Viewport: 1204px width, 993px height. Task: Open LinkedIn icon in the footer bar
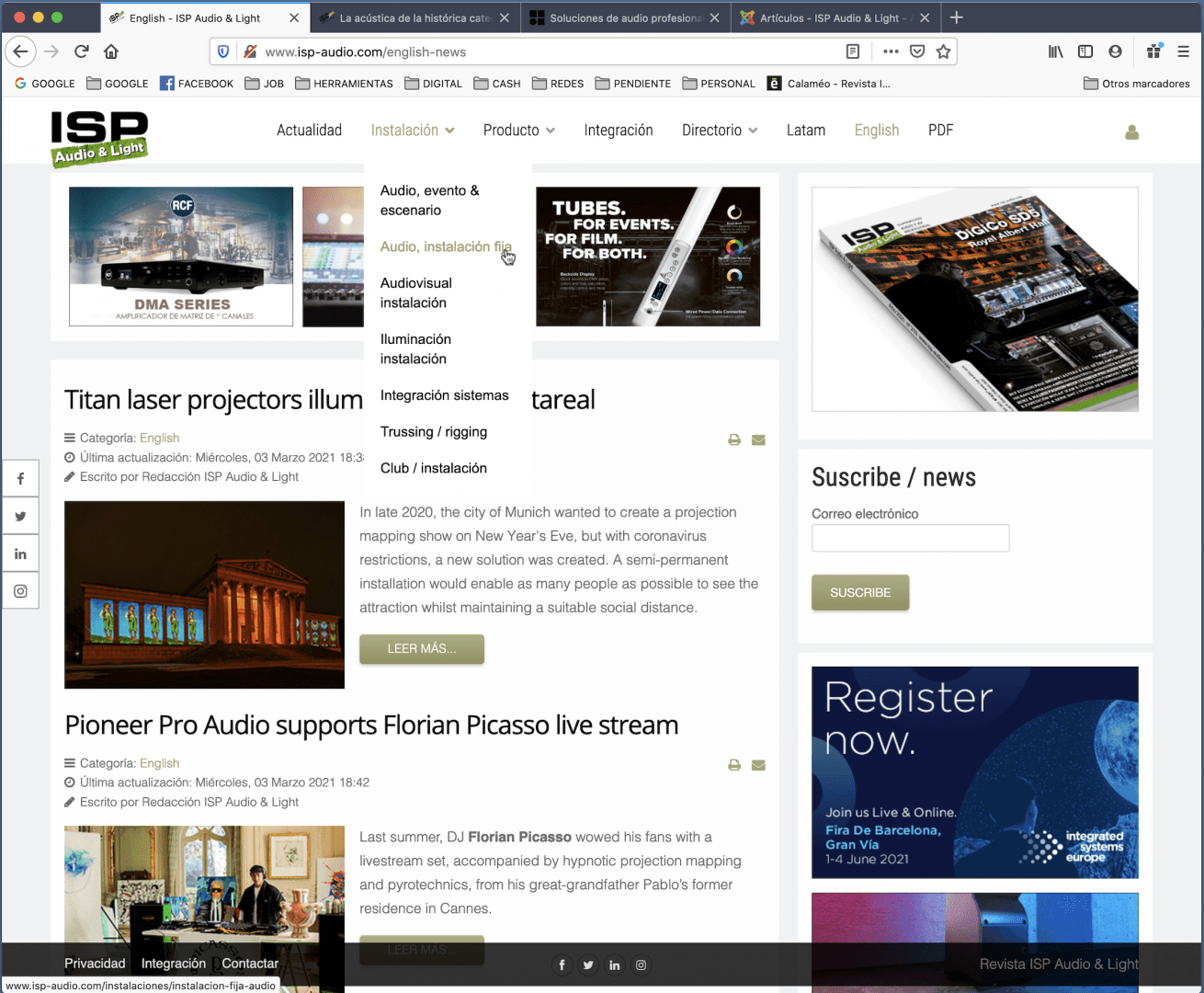coord(615,965)
